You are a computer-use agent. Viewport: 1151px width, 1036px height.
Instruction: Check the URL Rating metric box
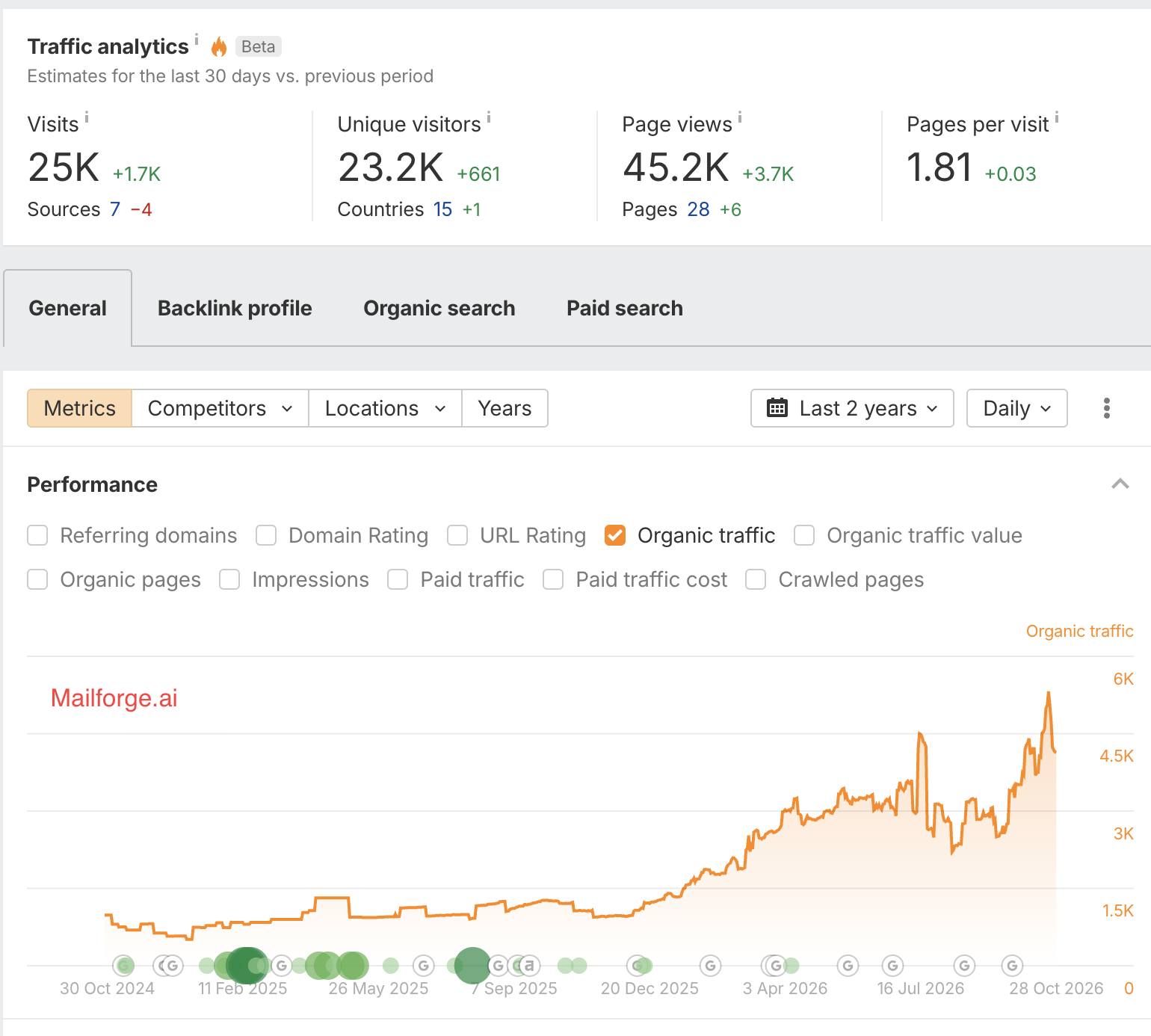click(x=457, y=535)
